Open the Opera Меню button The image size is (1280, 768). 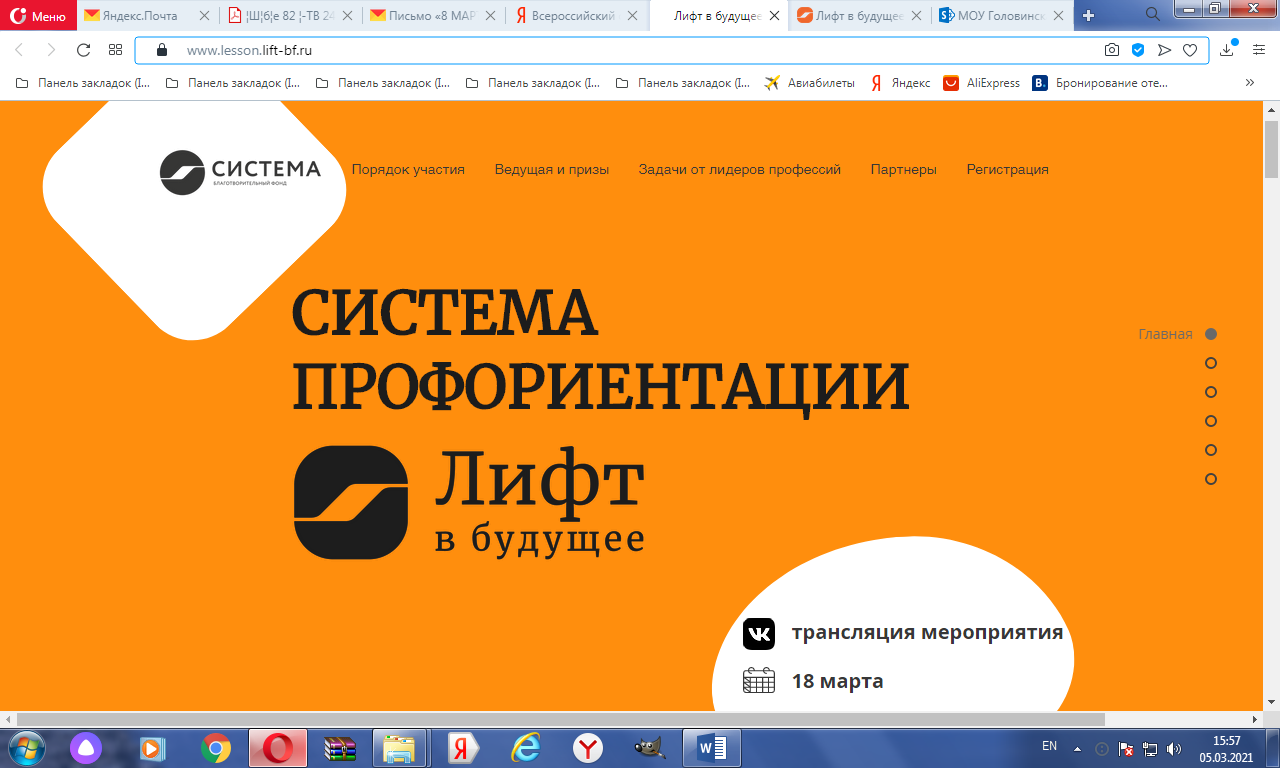pyautogui.click(x=38, y=15)
